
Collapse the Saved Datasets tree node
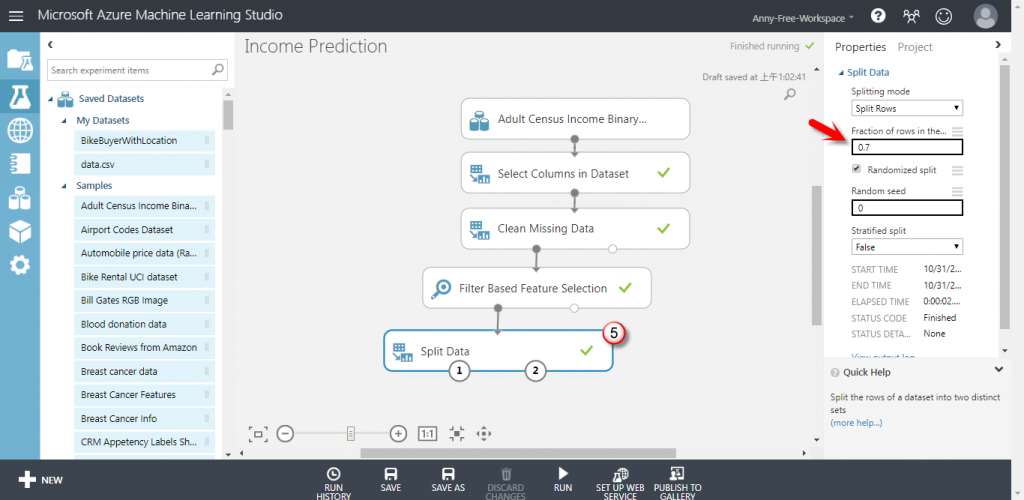52,99
